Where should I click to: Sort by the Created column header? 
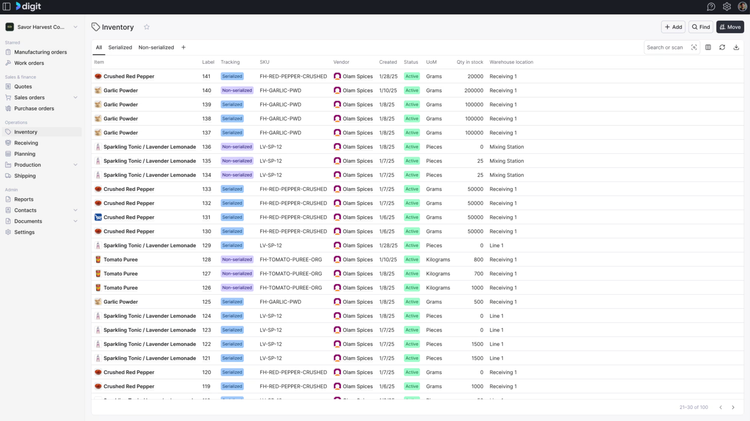pyautogui.click(x=388, y=62)
